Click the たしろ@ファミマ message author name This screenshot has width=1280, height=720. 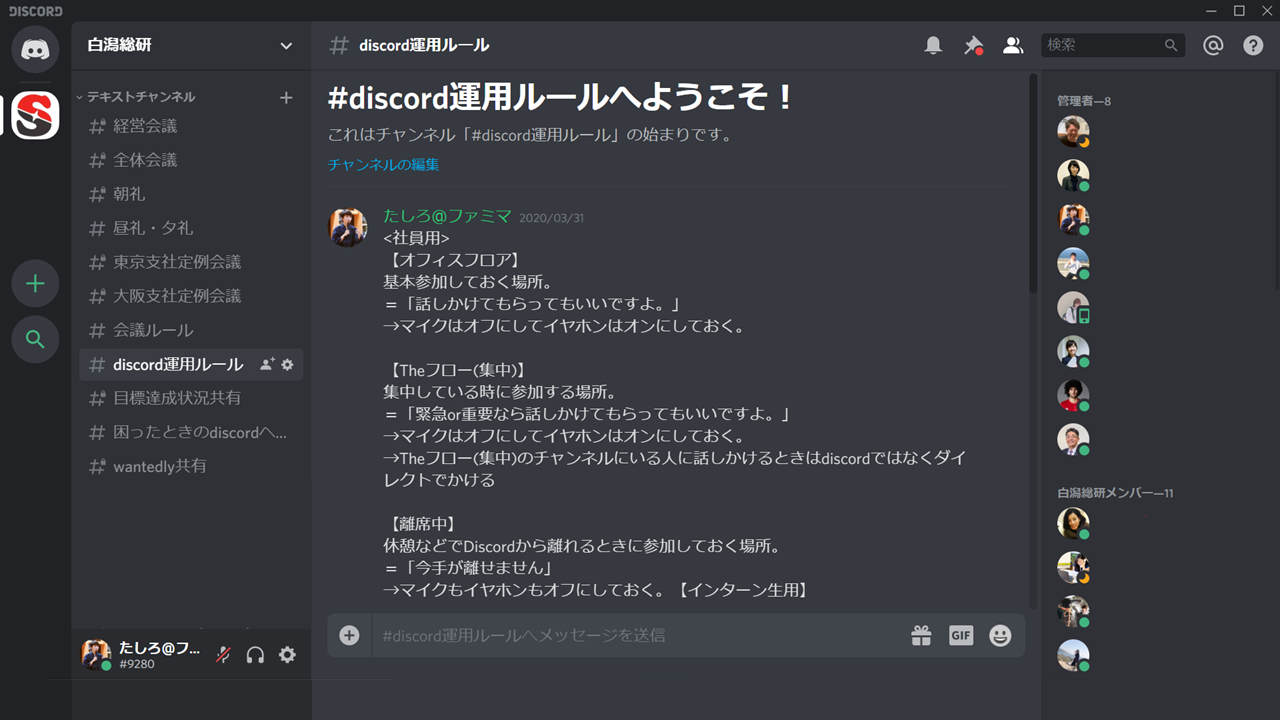(x=447, y=216)
